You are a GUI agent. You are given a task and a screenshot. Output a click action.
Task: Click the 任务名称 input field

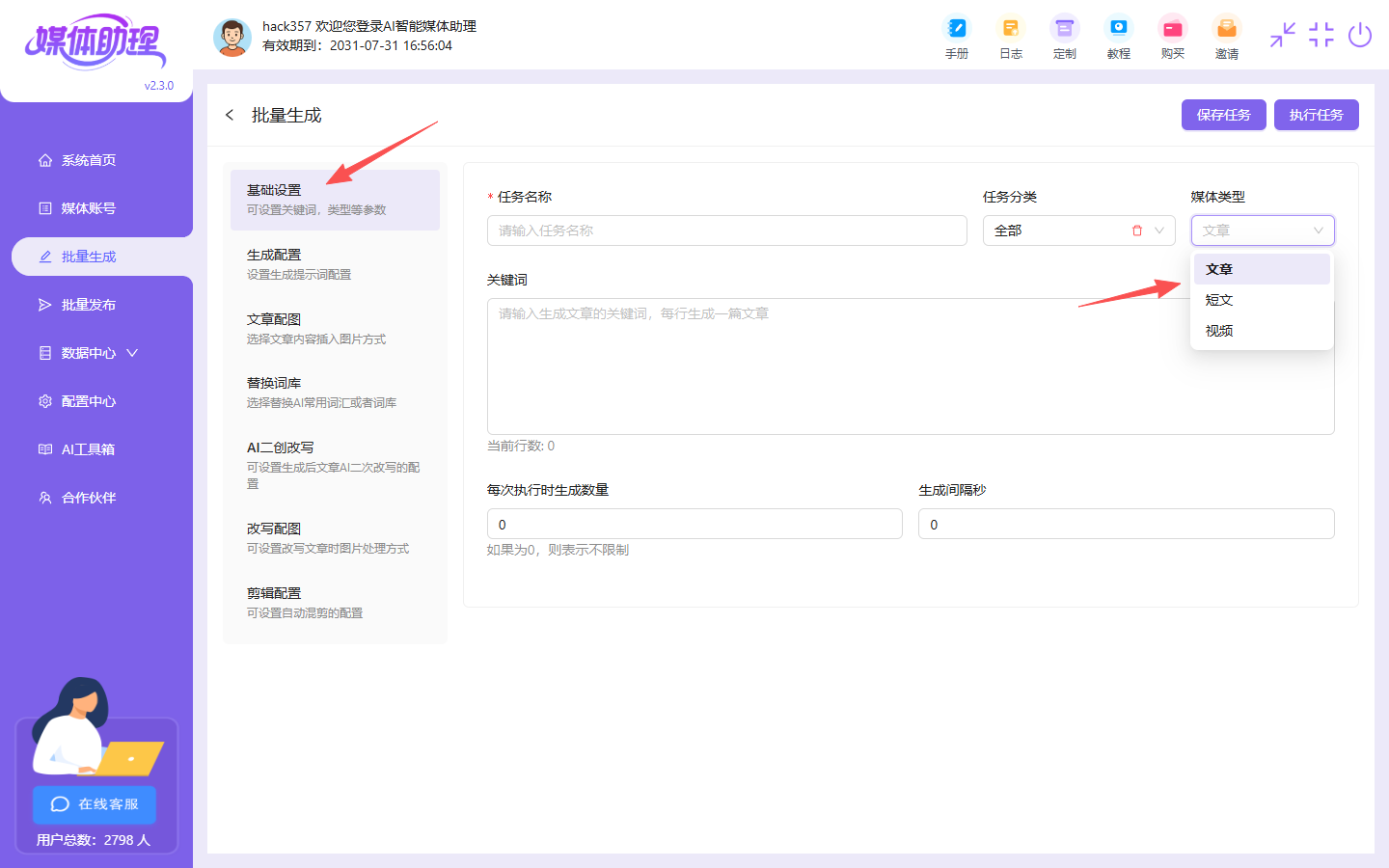tap(727, 231)
